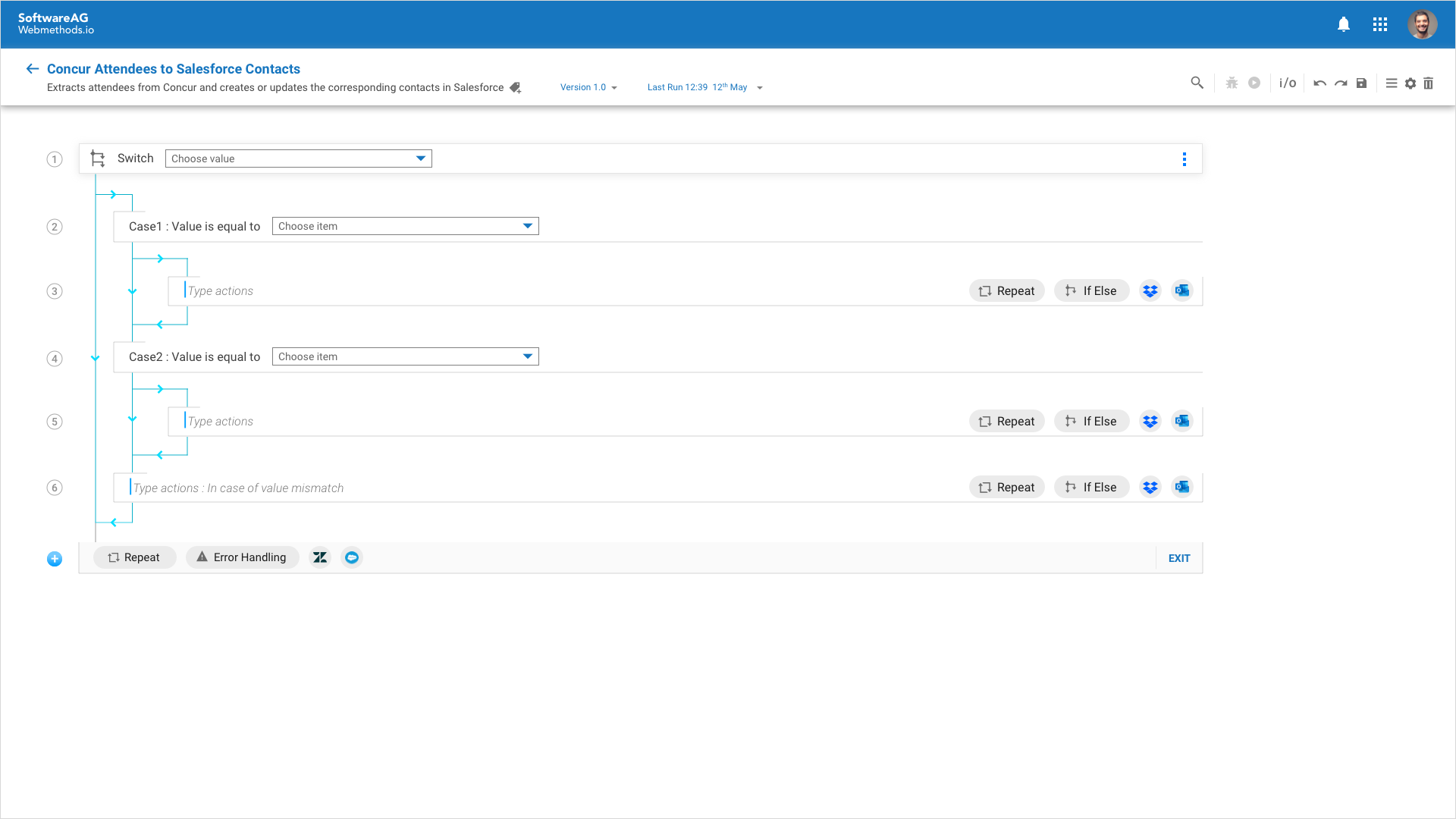Viewport: 1456px width, 819px height.
Task: Add Dropbox action in Case1 row
Action: click(1150, 290)
